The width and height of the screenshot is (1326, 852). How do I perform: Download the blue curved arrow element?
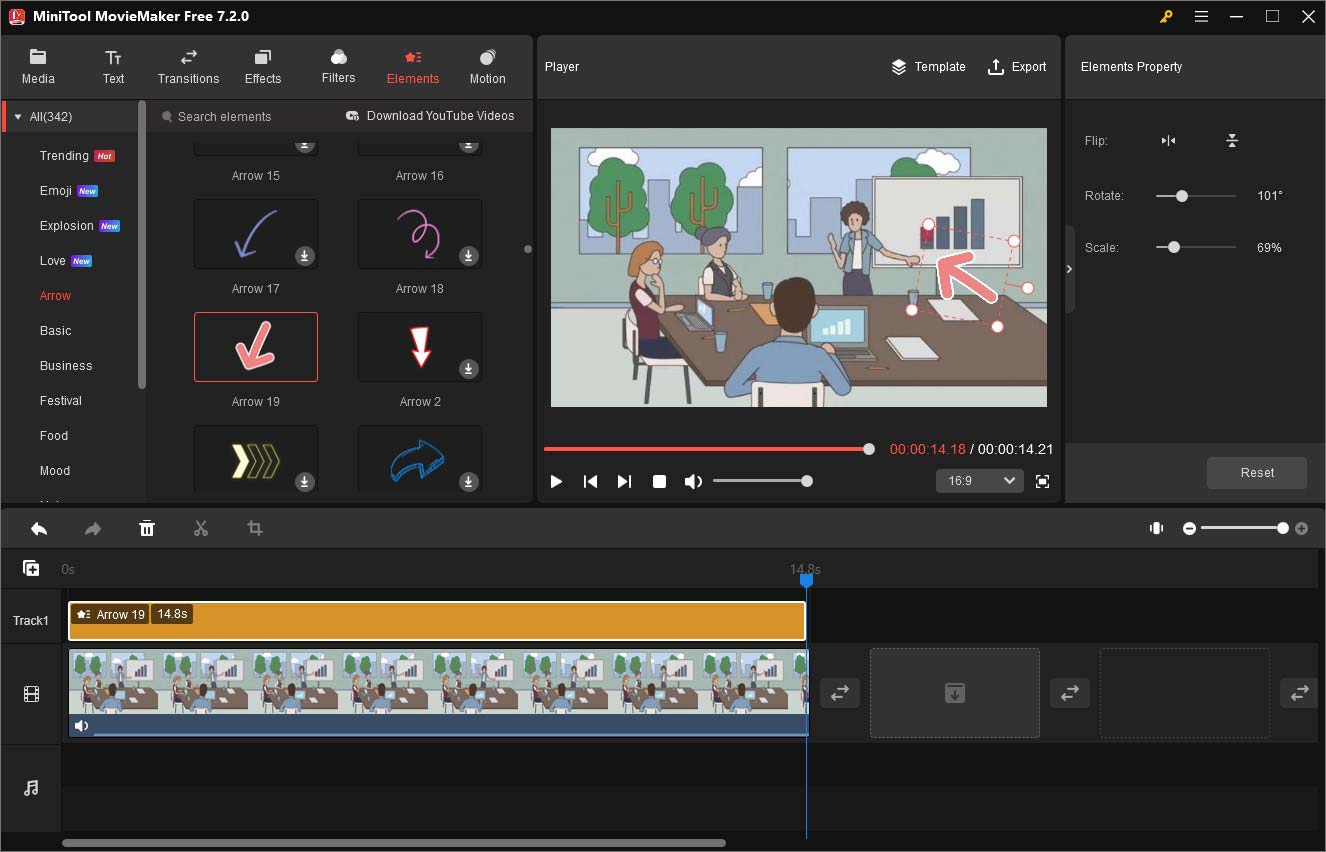(468, 482)
